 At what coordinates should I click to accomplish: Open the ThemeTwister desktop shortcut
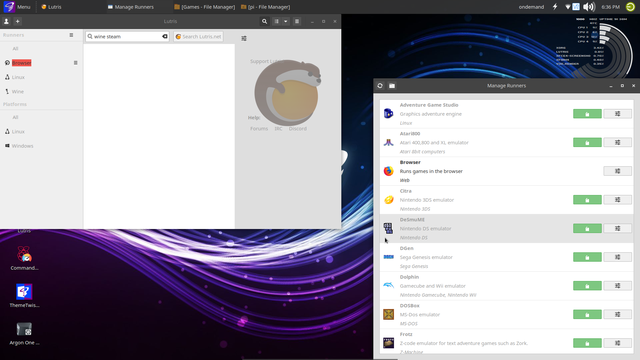tap(24, 296)
